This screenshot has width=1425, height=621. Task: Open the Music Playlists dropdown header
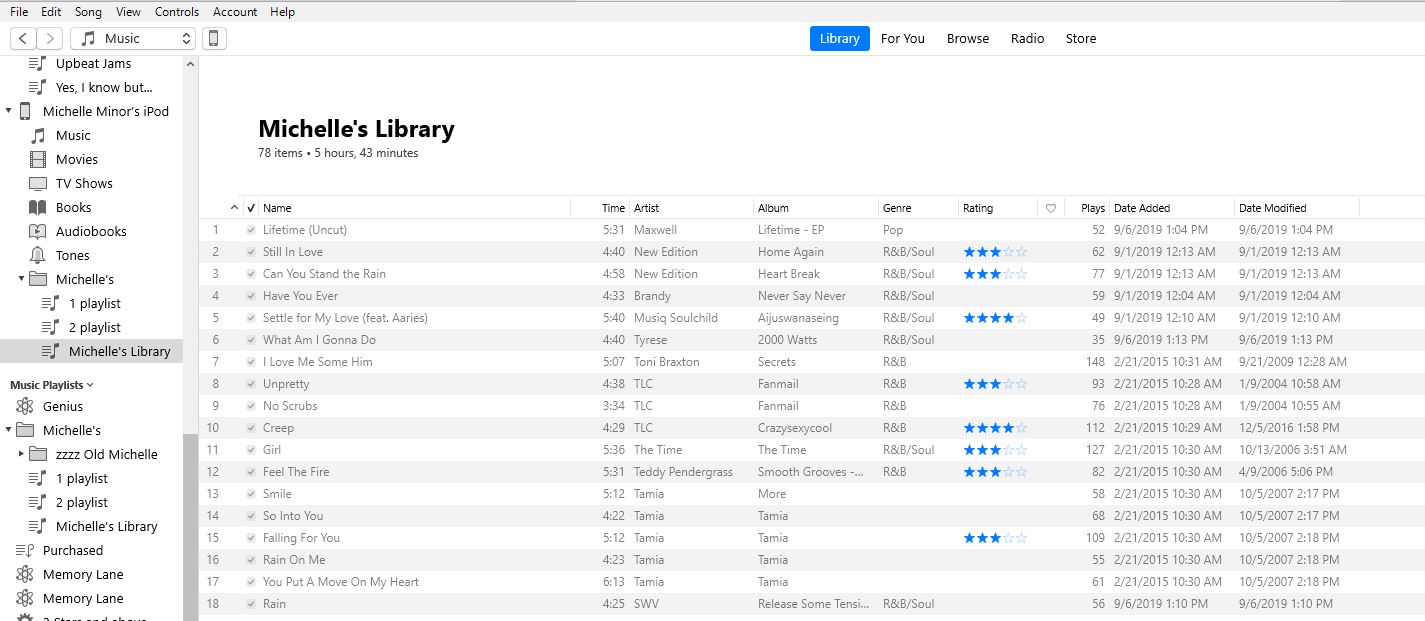[52, 384]
